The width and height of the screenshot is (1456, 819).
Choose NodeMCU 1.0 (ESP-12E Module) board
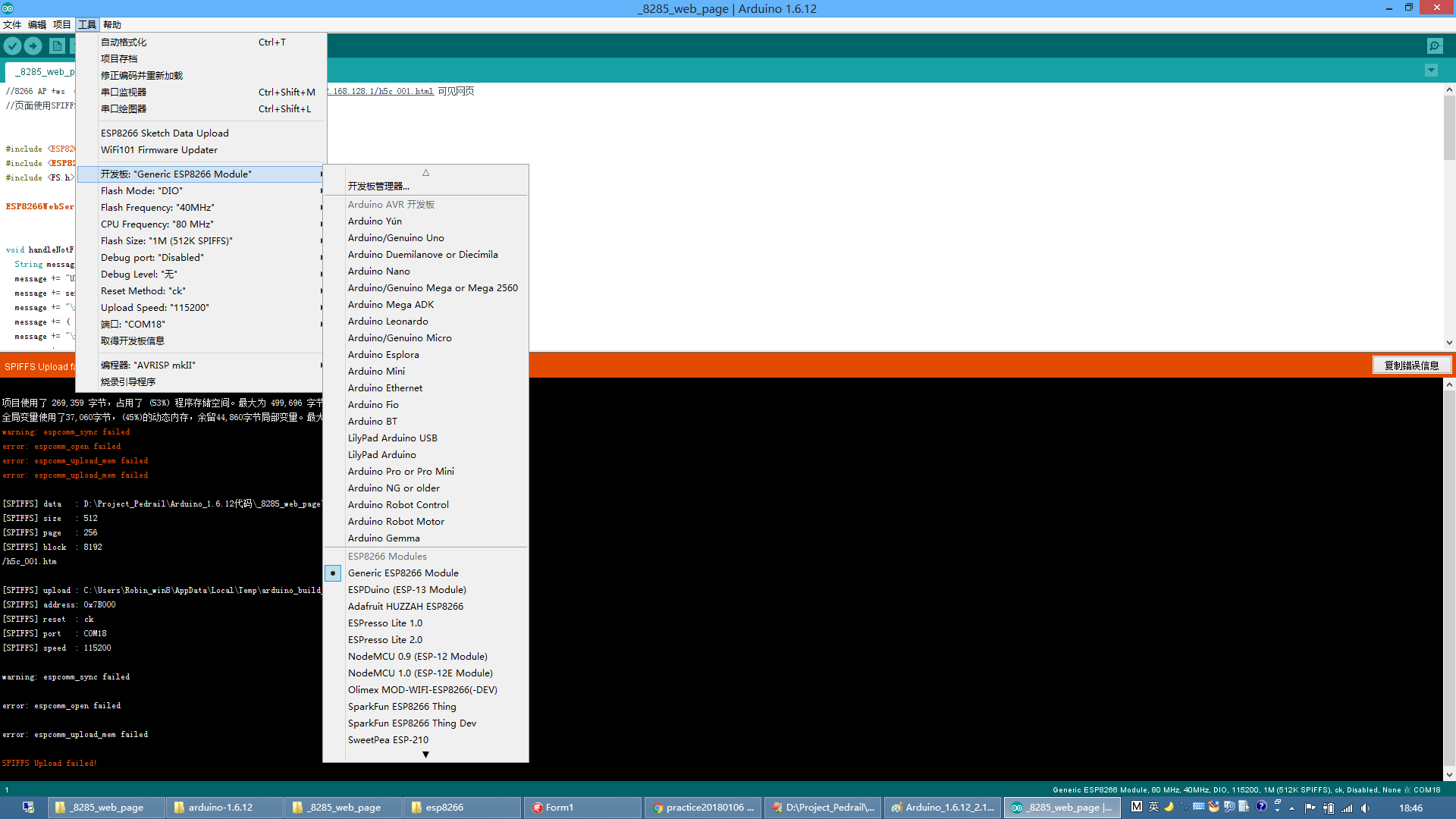pyautogui.click(x=419, y=673)
